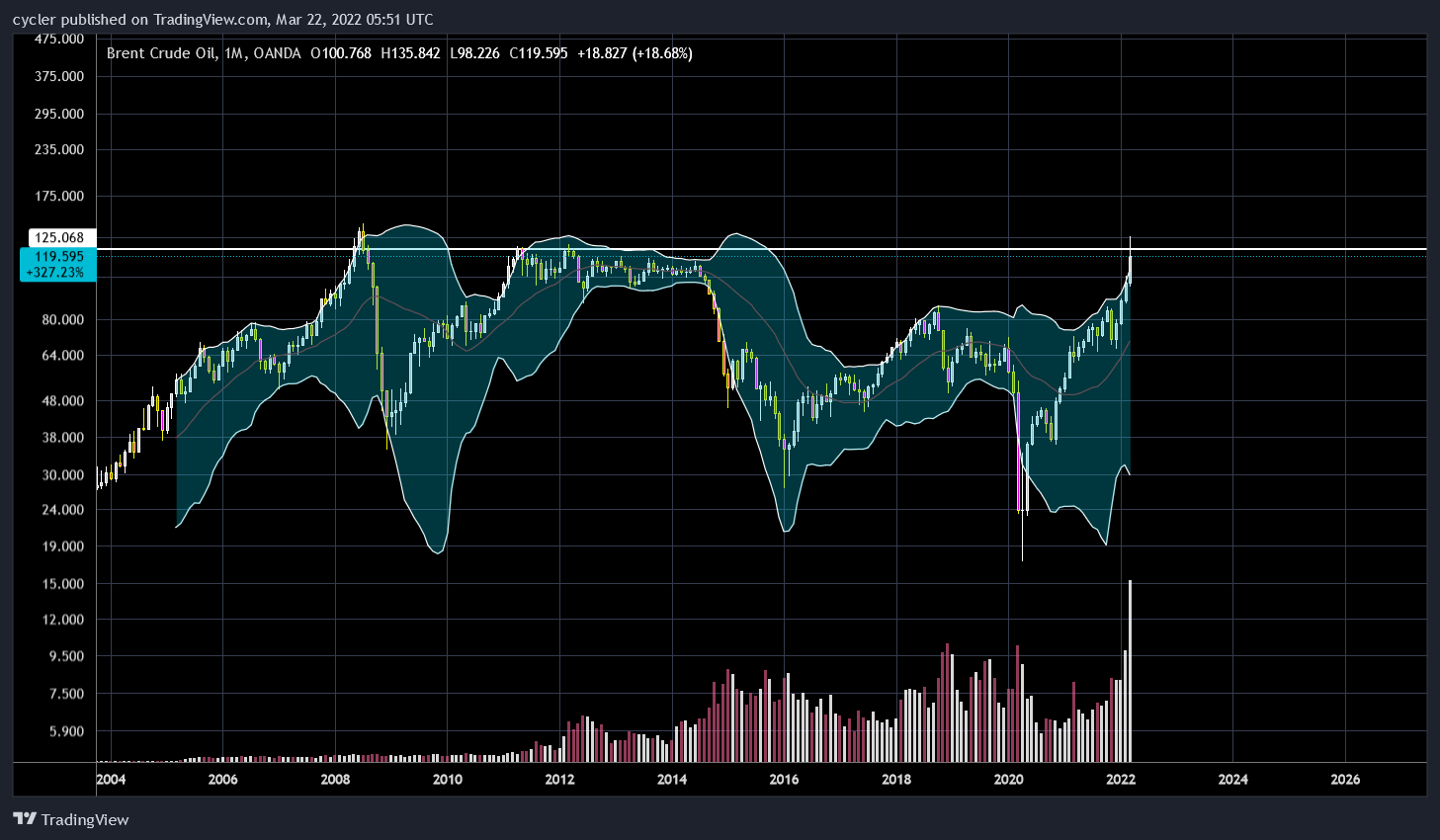Viewport: 1440px width, 840px height.
Task: Click the 375.000 price axis label
Action: [58, 76]
